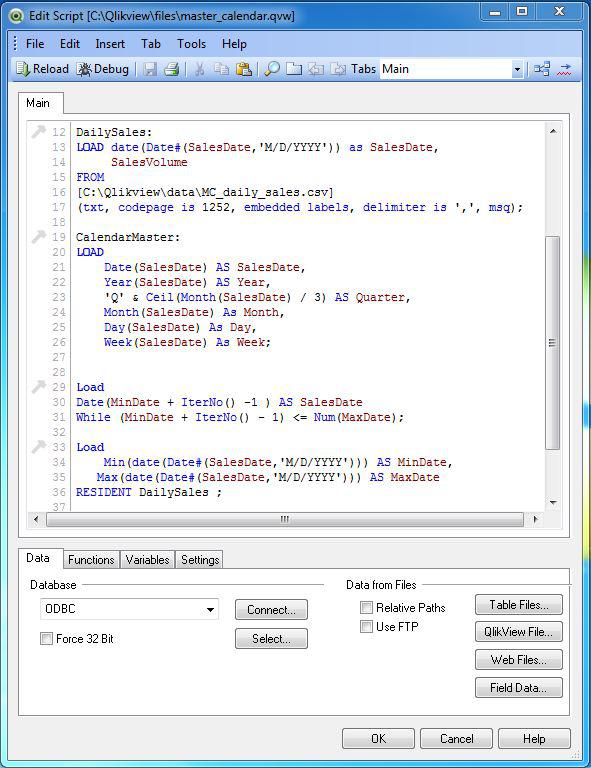Click the CalendarMaster: label on line 19
Viewport: 591px width, 768px height.
point(128,237)
